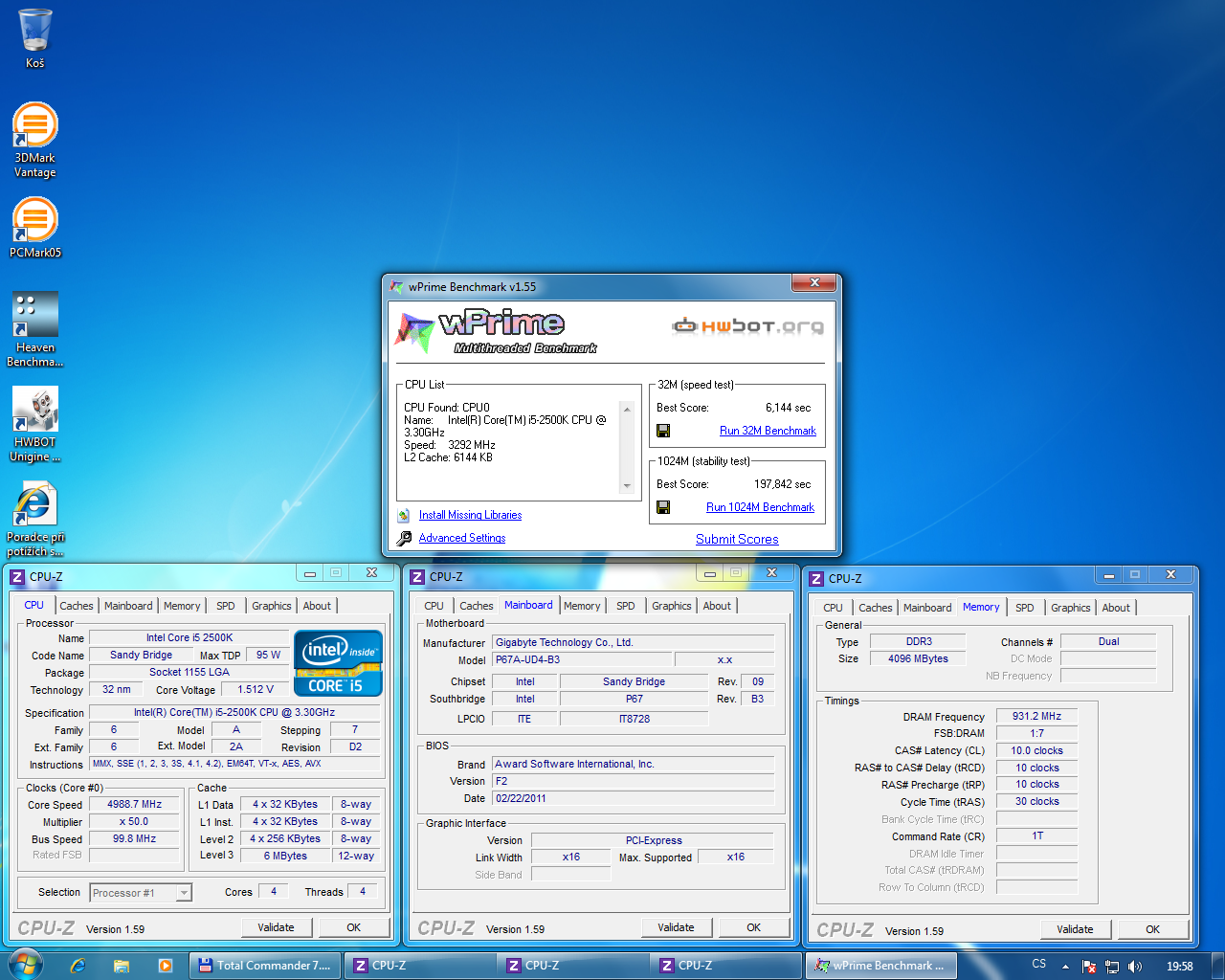Show hidden tray icons arrow
The width and height of the screenshot is (1225, 980).
pos(1065,967)
